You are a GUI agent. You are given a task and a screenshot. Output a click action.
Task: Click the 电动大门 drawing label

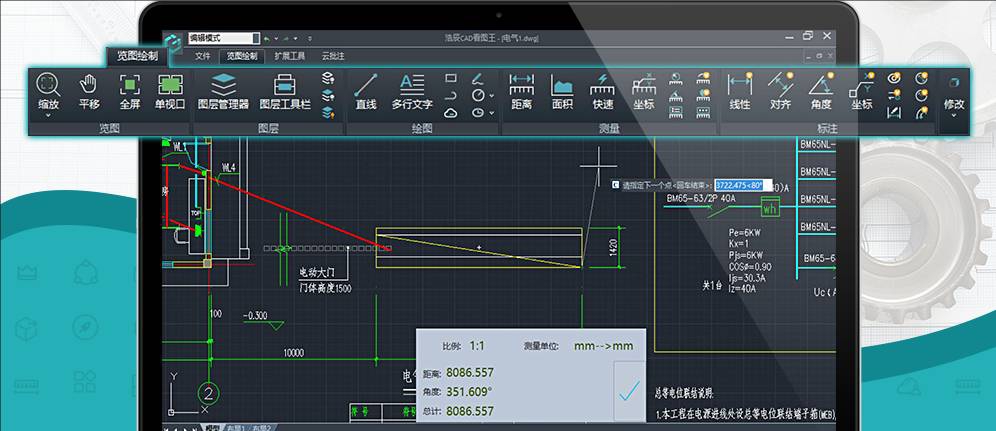coord(317,273)
